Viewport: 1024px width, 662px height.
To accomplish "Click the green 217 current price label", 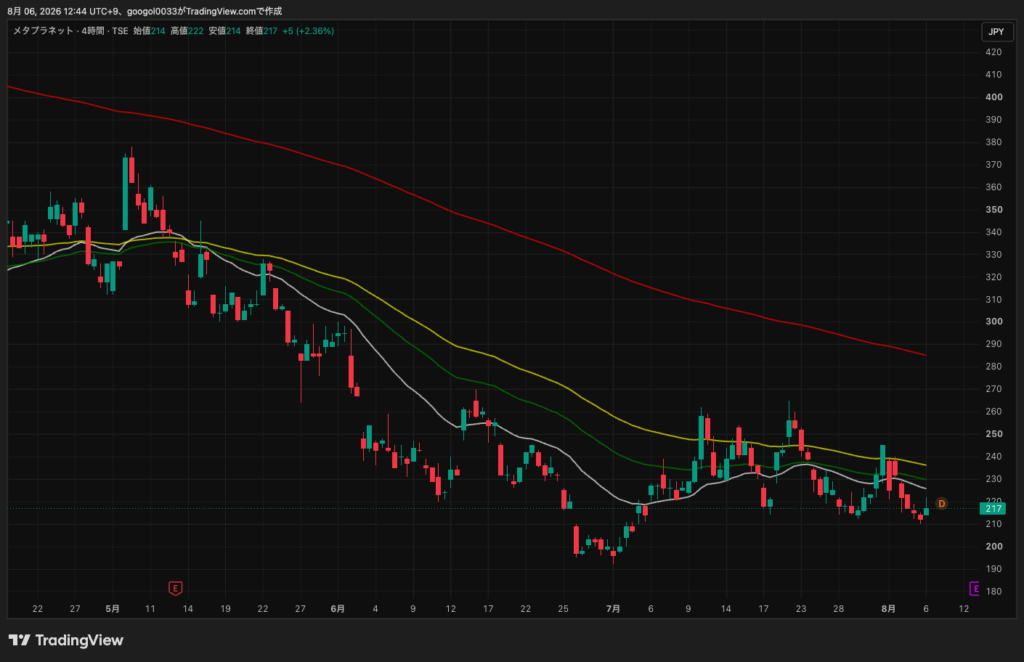I will click(993, 509).
